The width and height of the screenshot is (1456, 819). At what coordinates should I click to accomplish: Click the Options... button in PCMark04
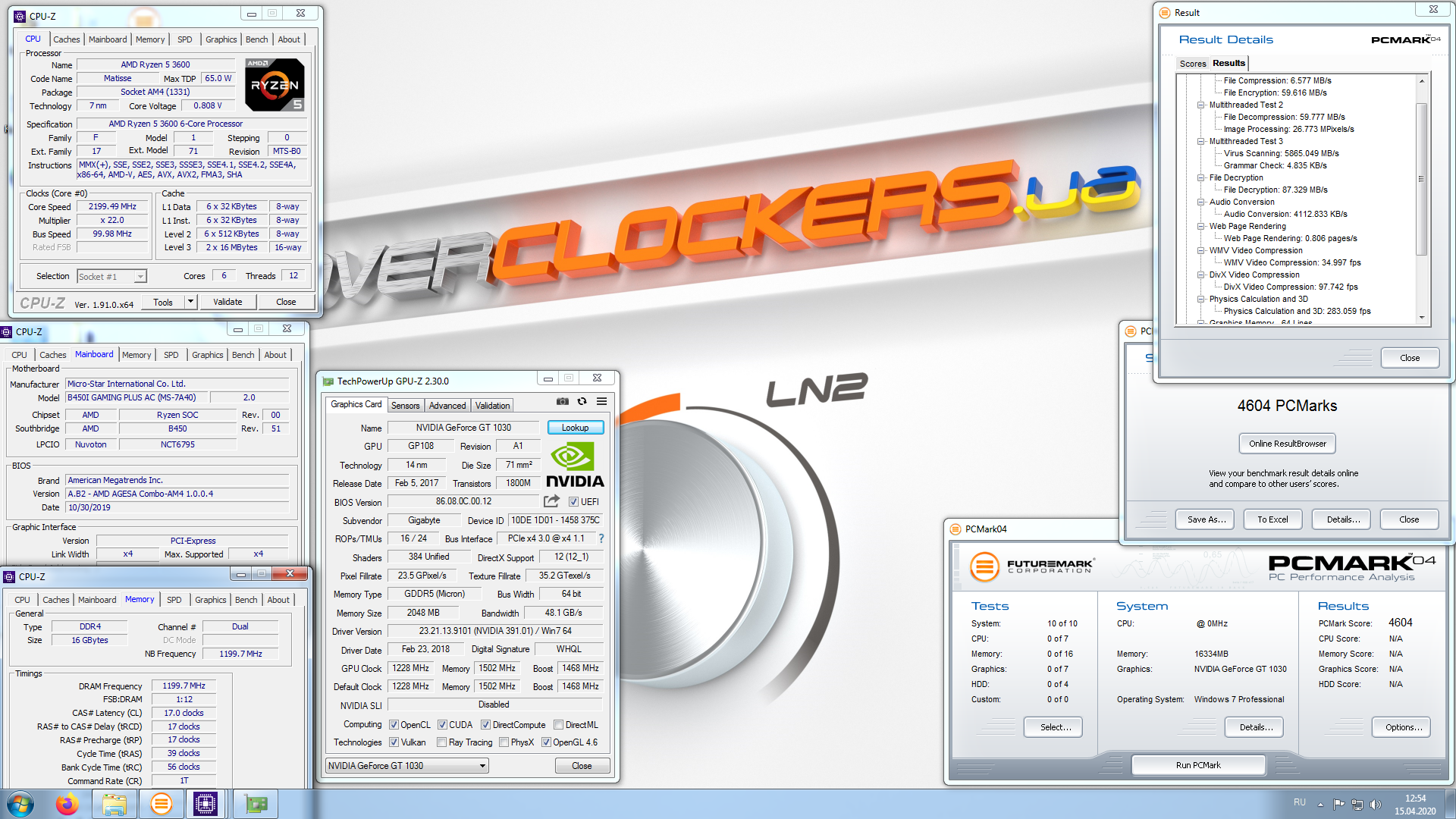[1401, 727]
